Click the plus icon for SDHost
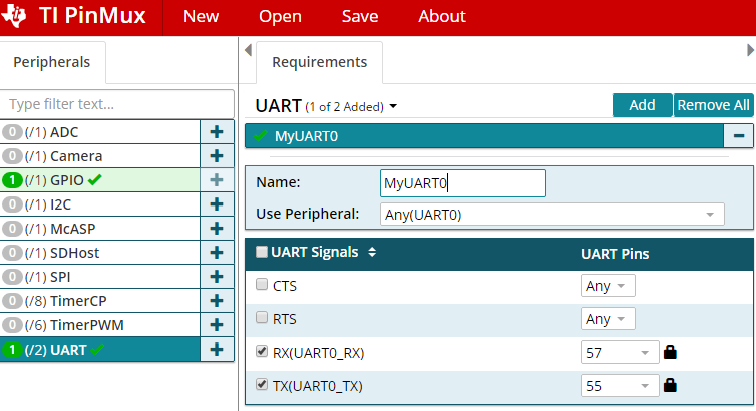756x411 pixels. pos(216,253)
